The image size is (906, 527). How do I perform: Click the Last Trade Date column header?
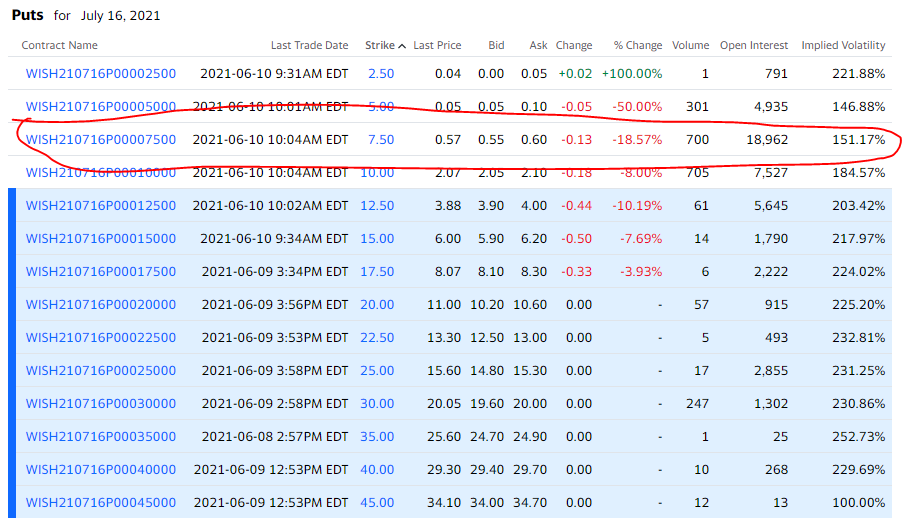310,45
